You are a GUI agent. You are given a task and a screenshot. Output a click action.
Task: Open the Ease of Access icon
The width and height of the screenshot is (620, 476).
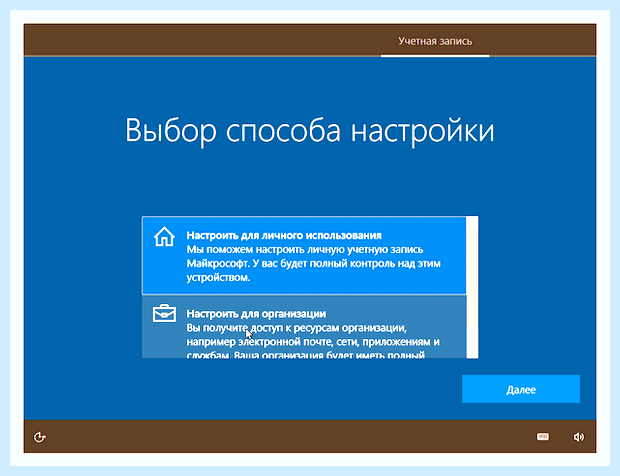(40, 437)
